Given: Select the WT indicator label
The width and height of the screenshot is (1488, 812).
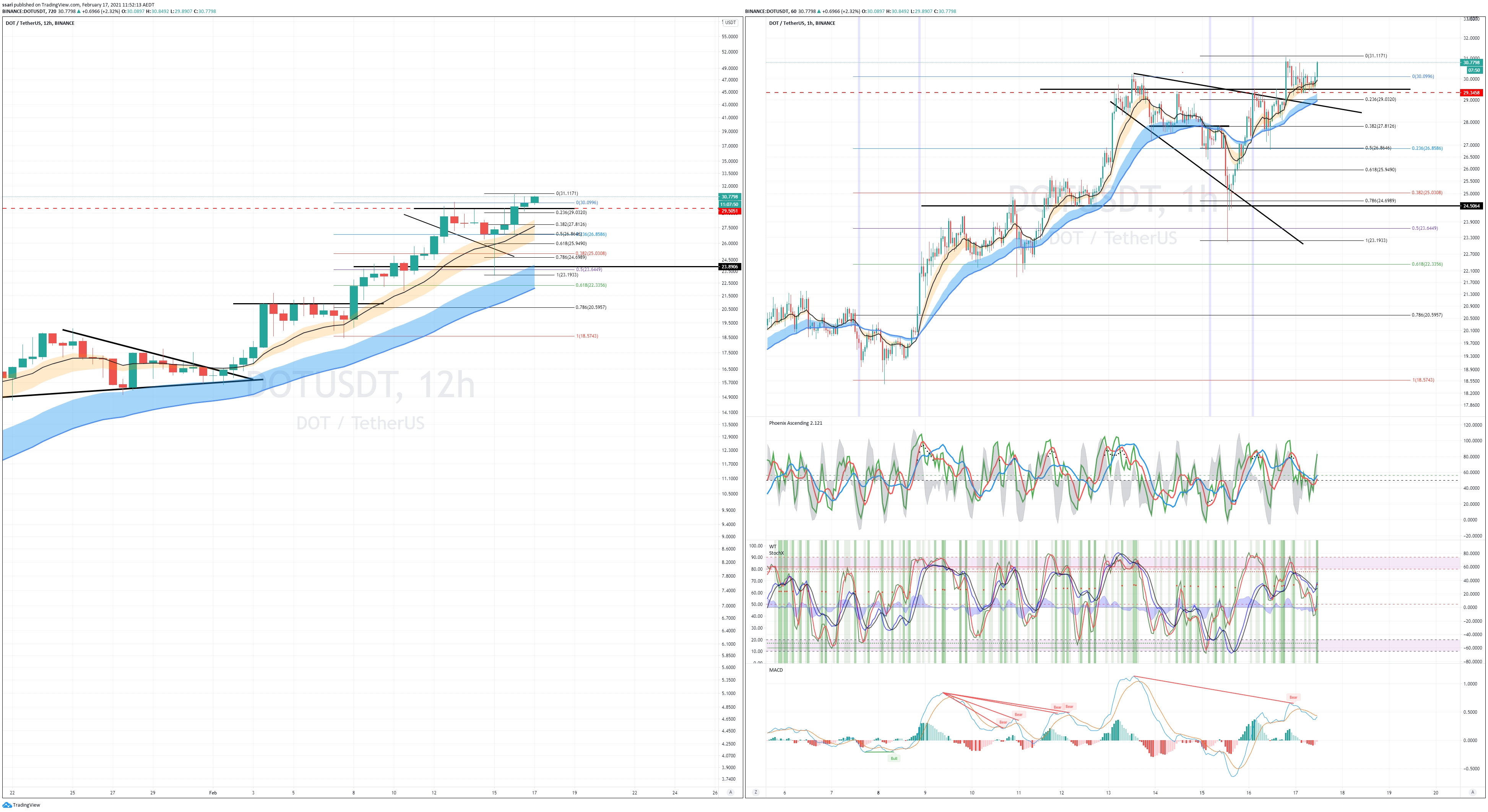Looking at the screenshot, I should [773, 546].
